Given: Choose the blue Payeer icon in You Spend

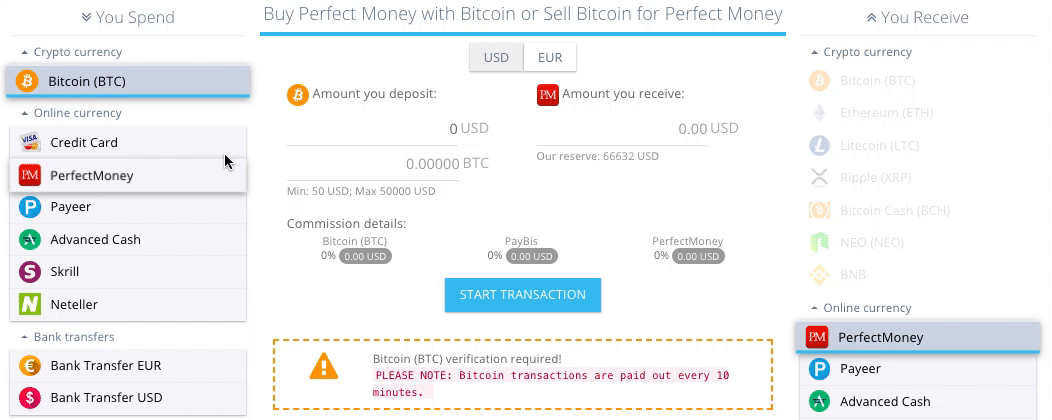Looking at the screenshot, I should [30, 207].
